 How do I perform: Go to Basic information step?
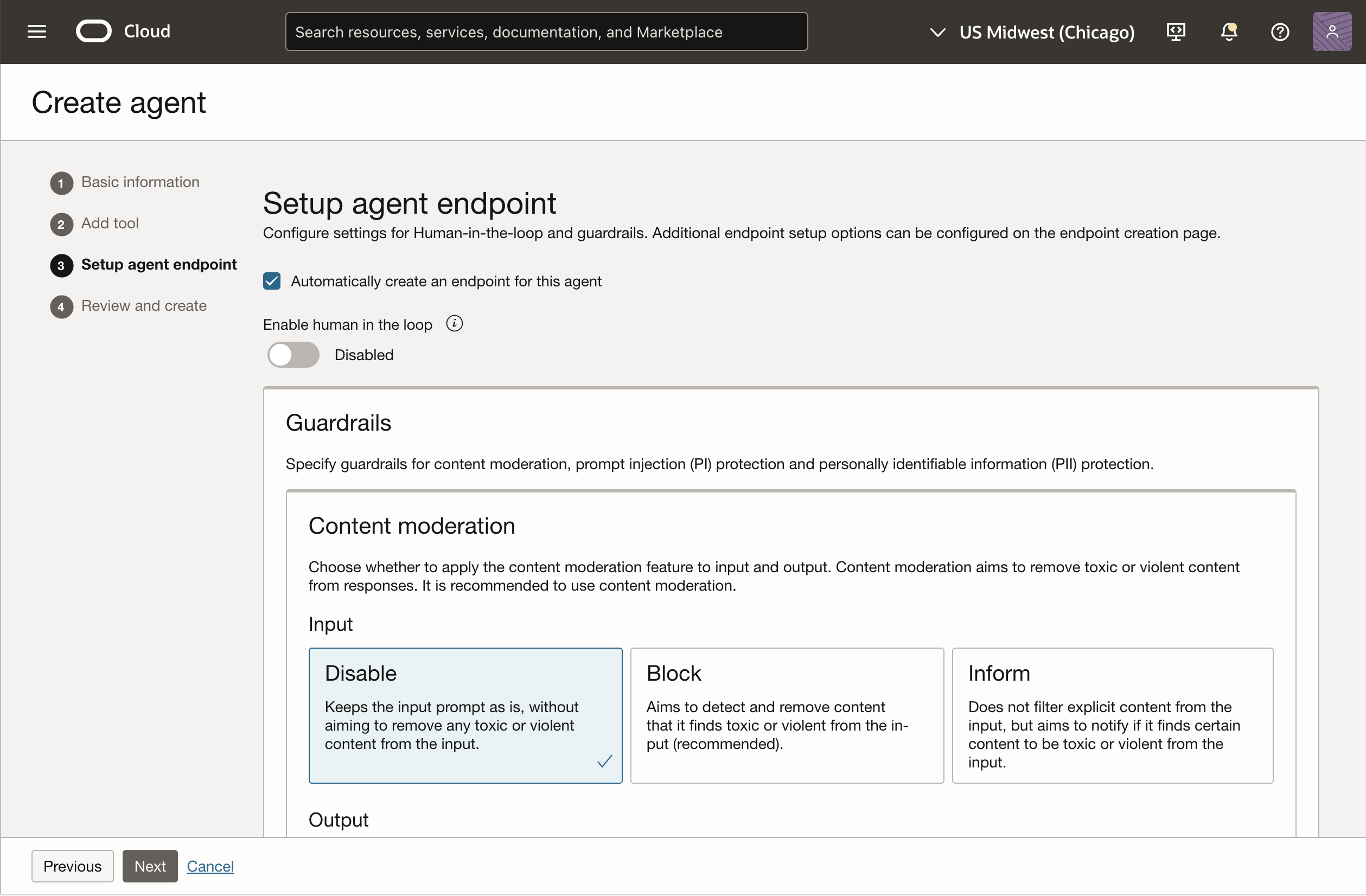tap(140, 182)
